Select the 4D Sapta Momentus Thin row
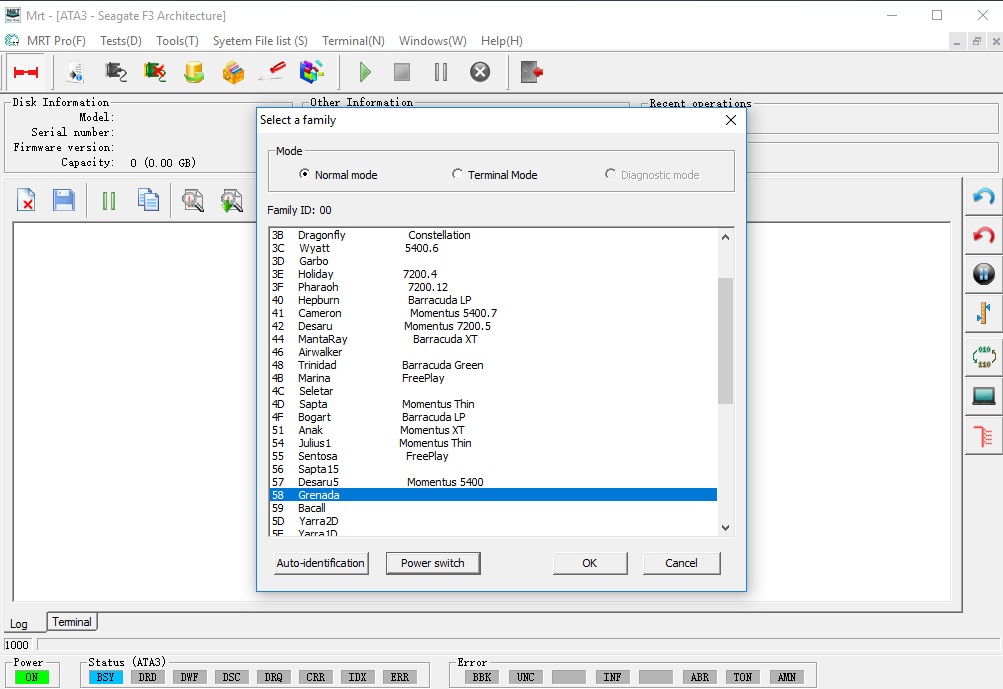Image resolution: width=1003 pixels, height=689 pixels. pyautogui.click(x=493, y=404)
